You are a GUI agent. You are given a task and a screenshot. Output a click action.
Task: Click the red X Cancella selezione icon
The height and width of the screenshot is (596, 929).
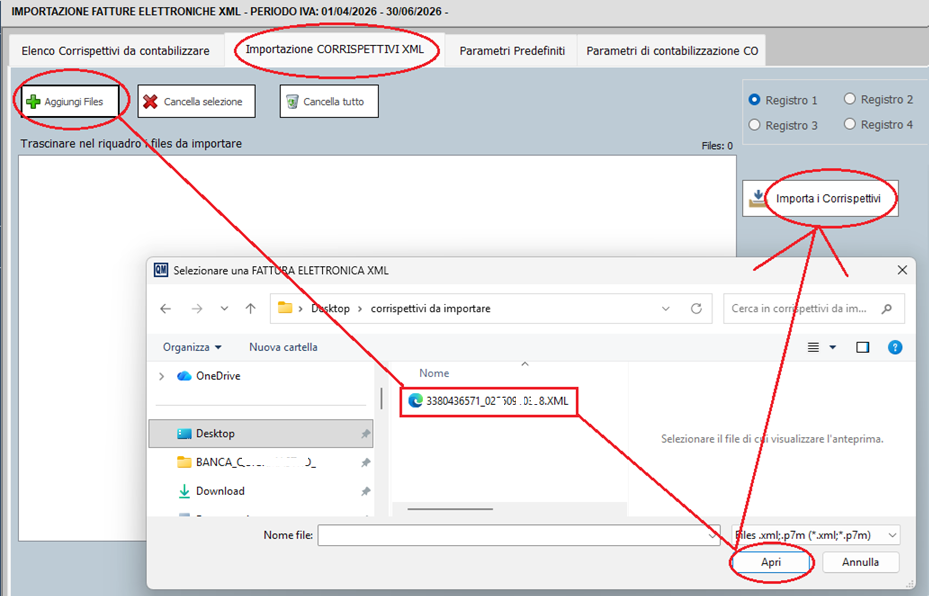pos(150,102)
